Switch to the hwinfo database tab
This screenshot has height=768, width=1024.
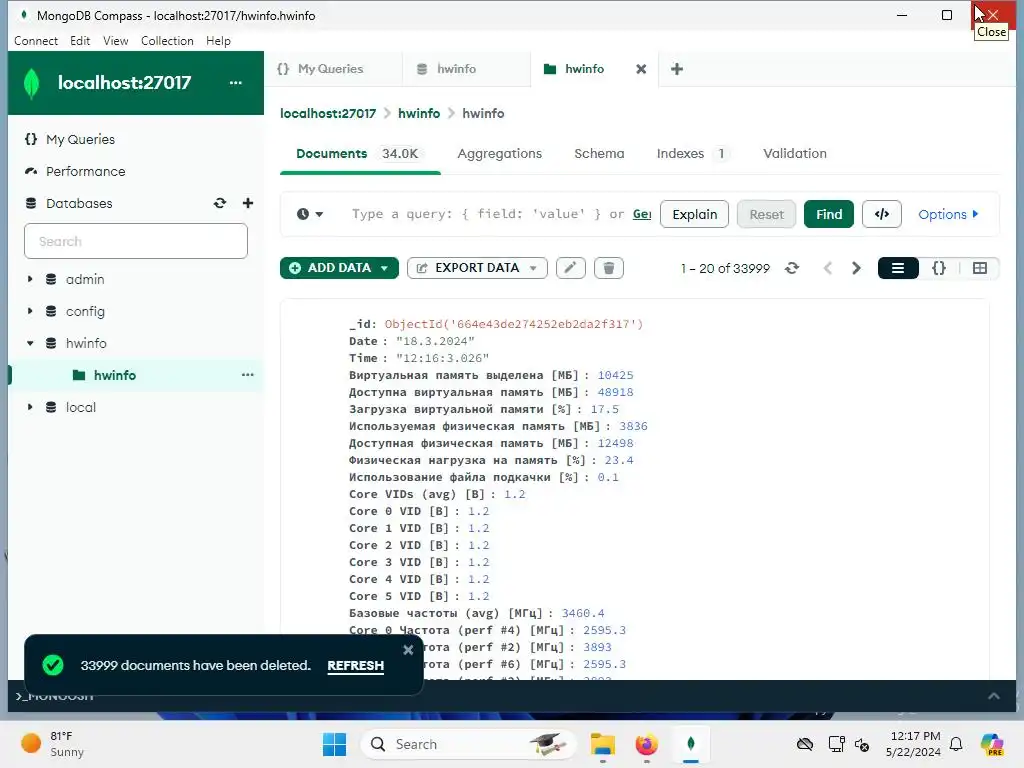tap(455, 69)
